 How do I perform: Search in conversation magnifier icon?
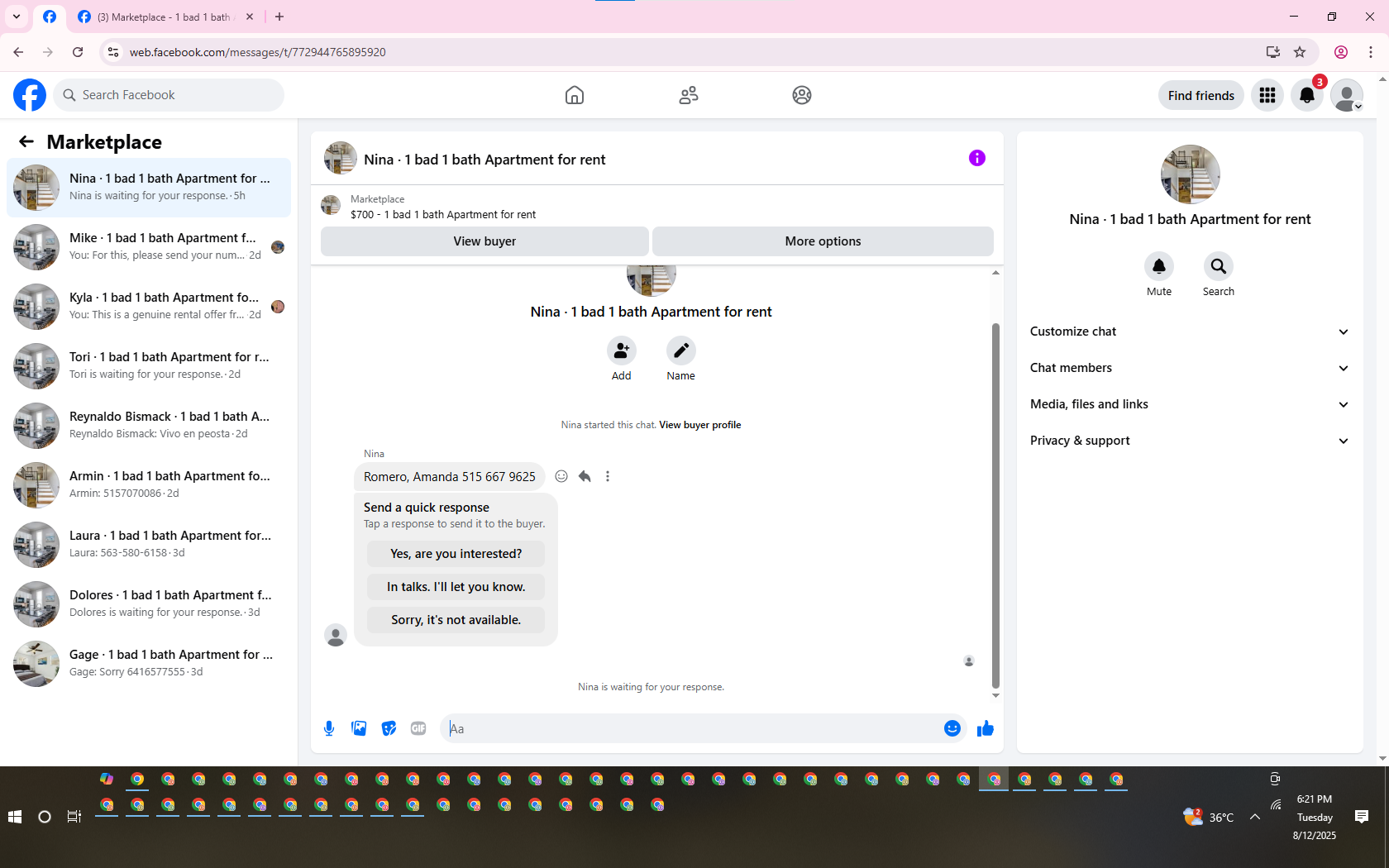(x=1219, y=266)
